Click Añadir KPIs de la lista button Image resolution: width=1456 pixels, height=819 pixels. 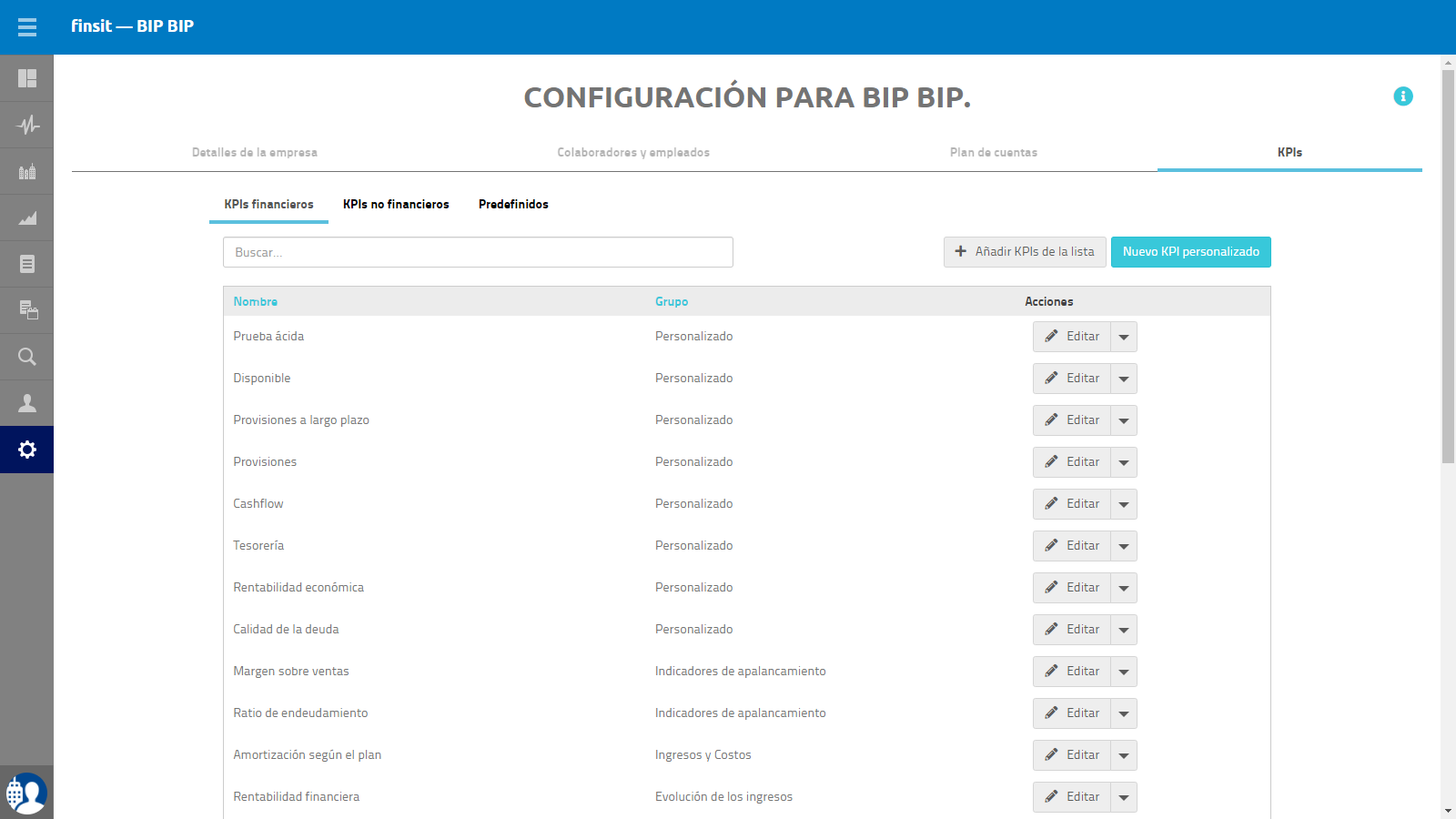(1025, 252)
